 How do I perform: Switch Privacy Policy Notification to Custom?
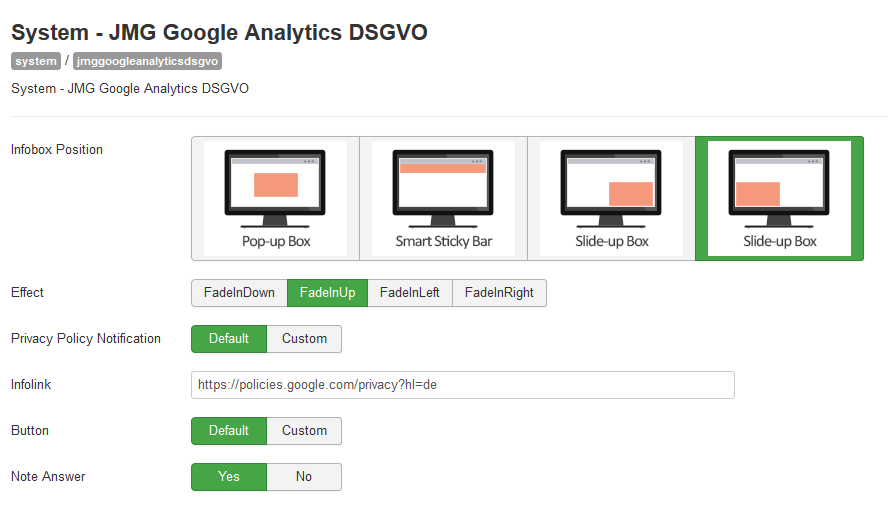pos(304,339)
